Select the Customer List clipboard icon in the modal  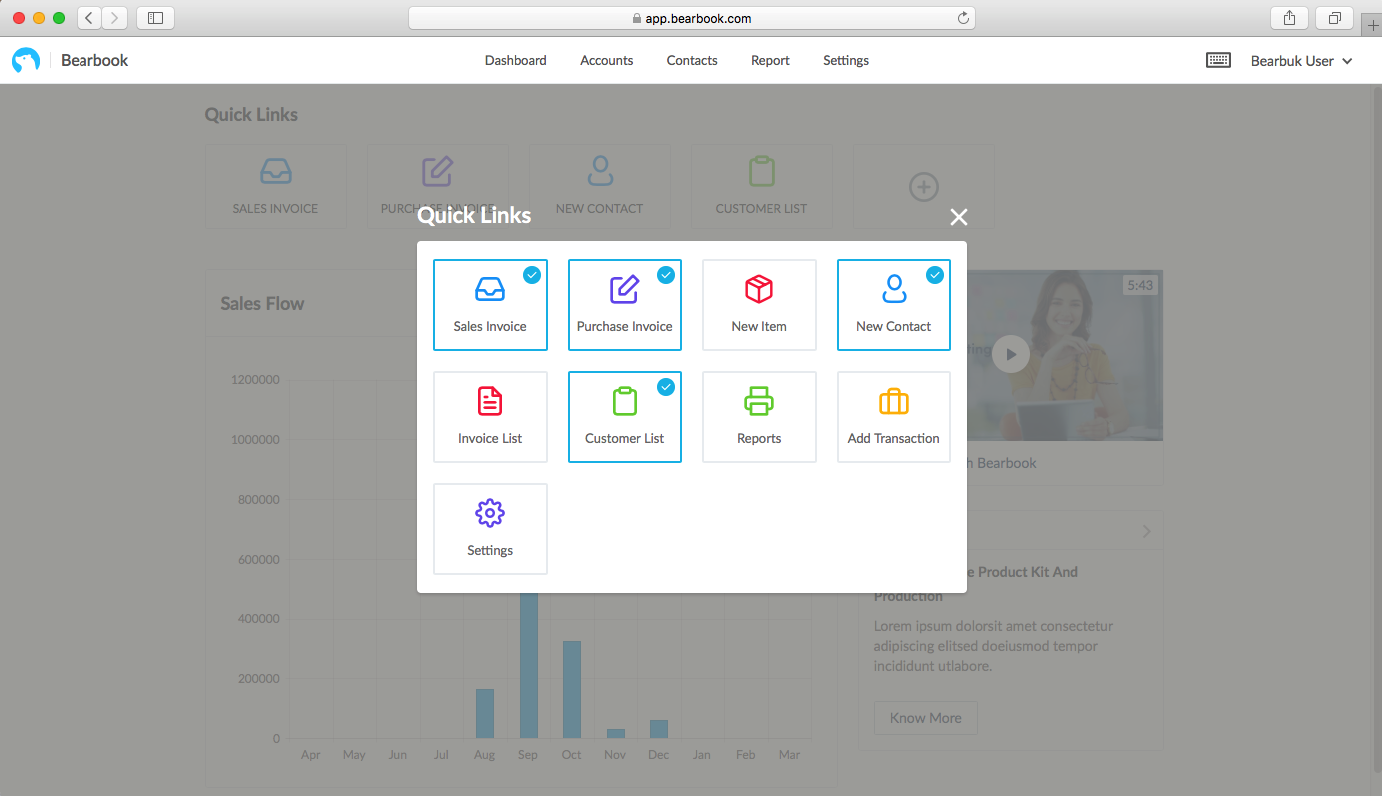[x=624, y=402]
